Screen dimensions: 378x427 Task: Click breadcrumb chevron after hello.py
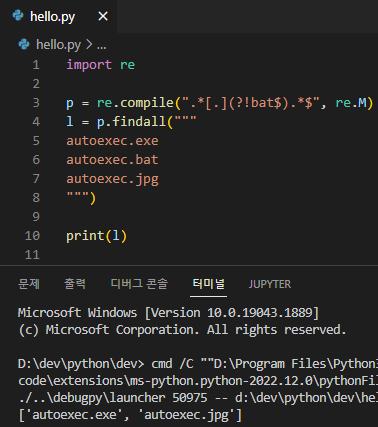[x=89, y=45]
